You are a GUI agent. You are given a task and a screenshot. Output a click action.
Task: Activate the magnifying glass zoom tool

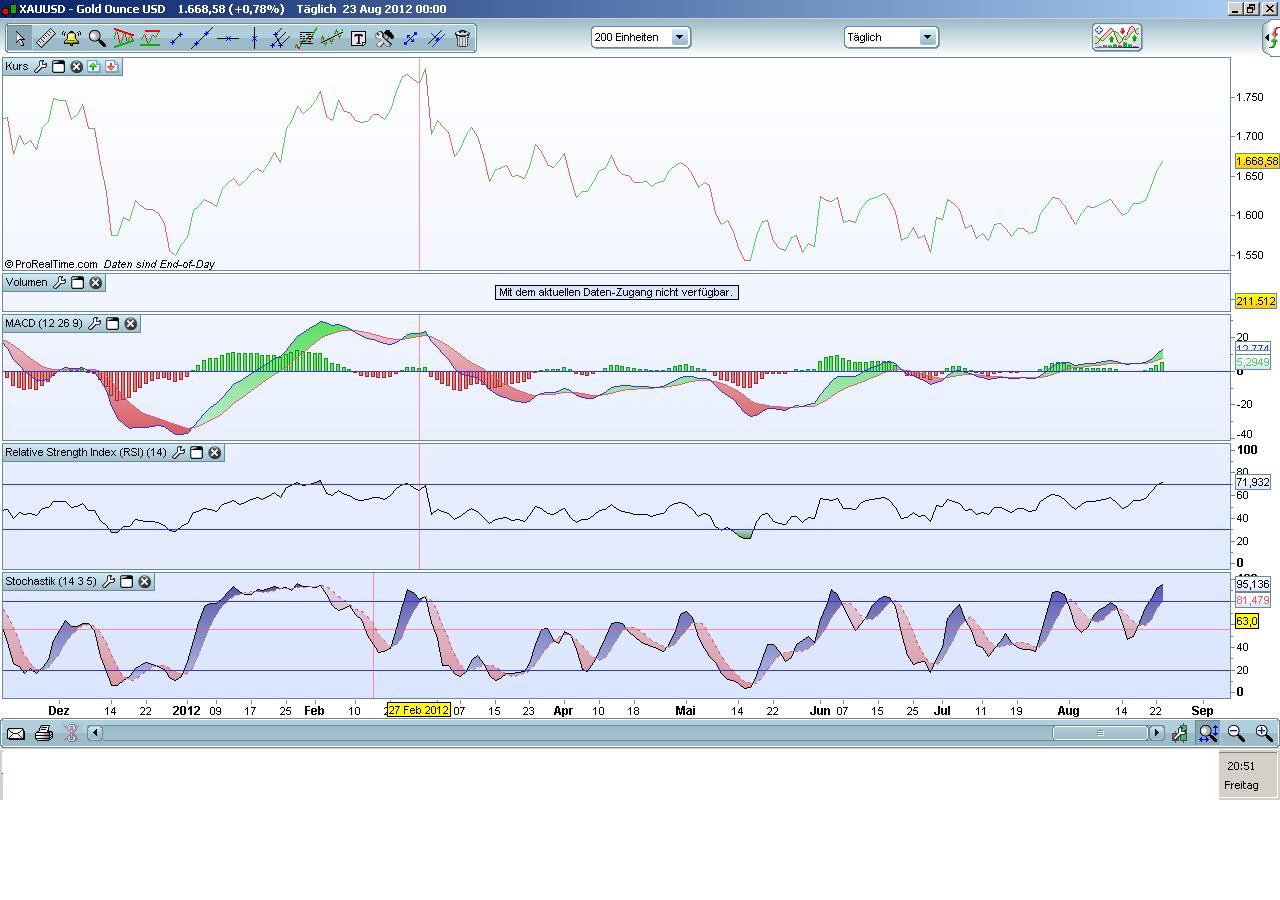click(x=97, y=38)
